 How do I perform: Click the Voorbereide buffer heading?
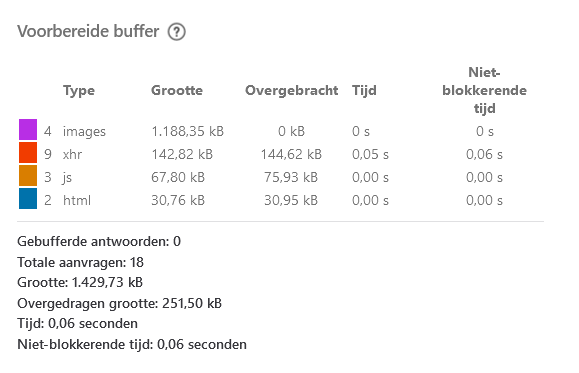tap(88, 31)
